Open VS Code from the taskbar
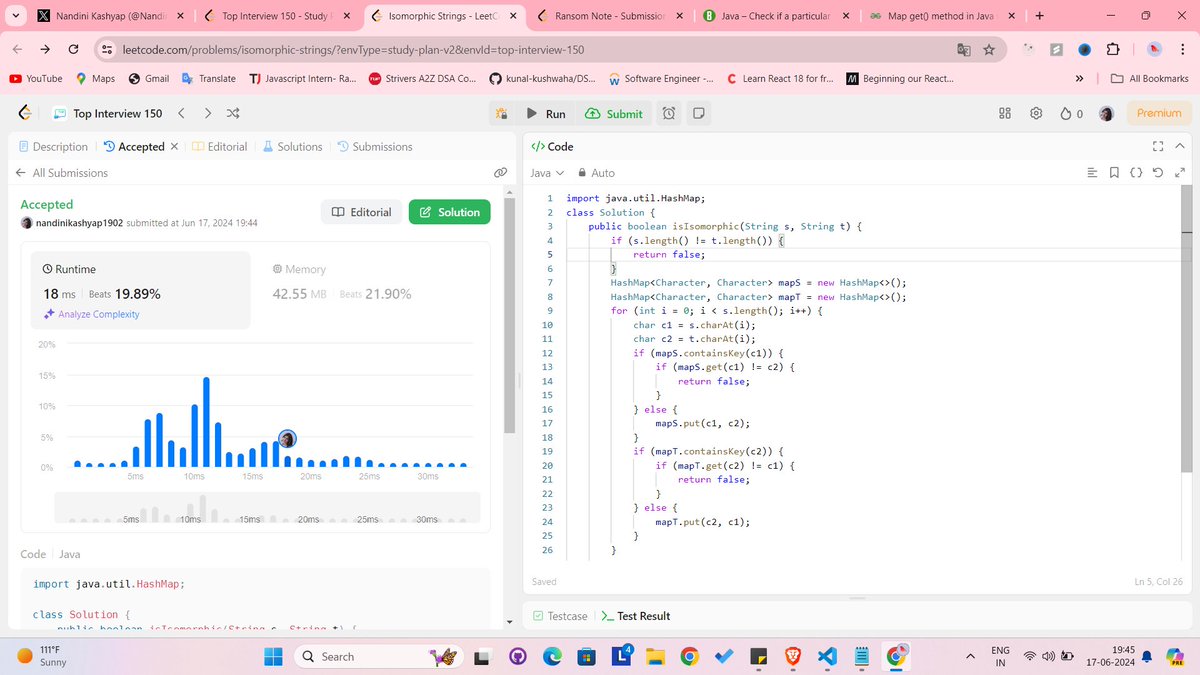 [x=826, y=656]
